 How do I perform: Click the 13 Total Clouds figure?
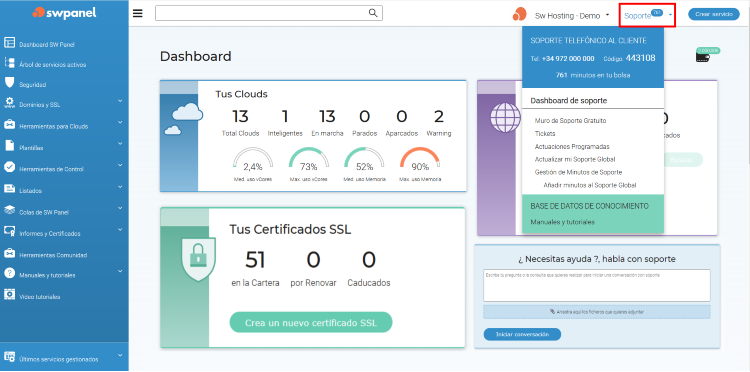tap(241, 116)
